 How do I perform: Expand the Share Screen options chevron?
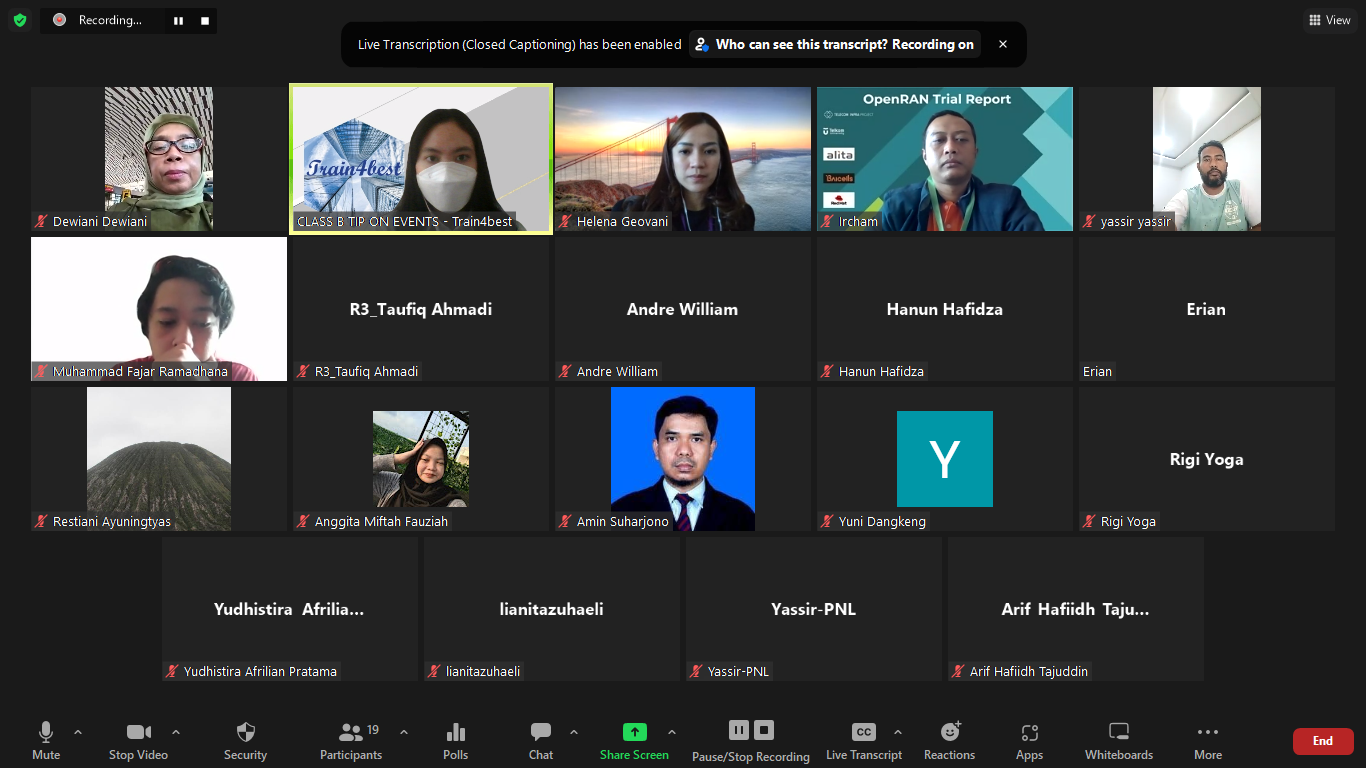(x=672, y=732)
